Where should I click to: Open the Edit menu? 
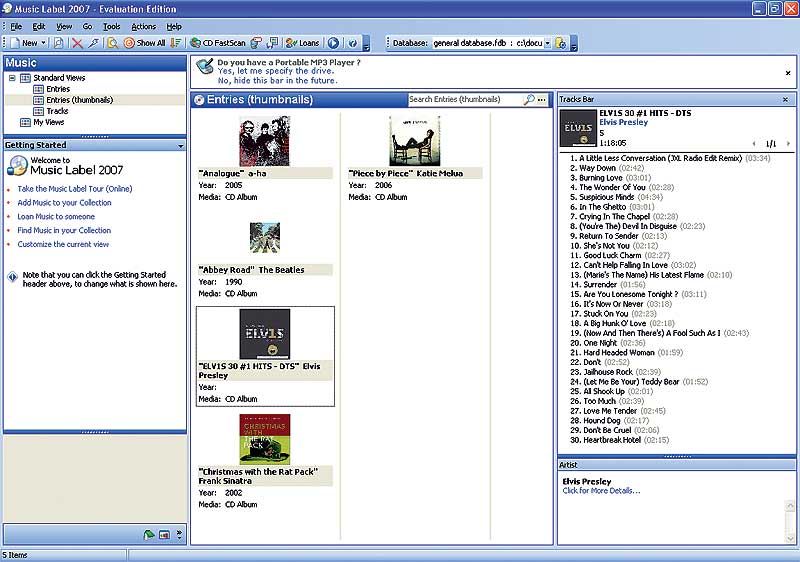(39, 27)
